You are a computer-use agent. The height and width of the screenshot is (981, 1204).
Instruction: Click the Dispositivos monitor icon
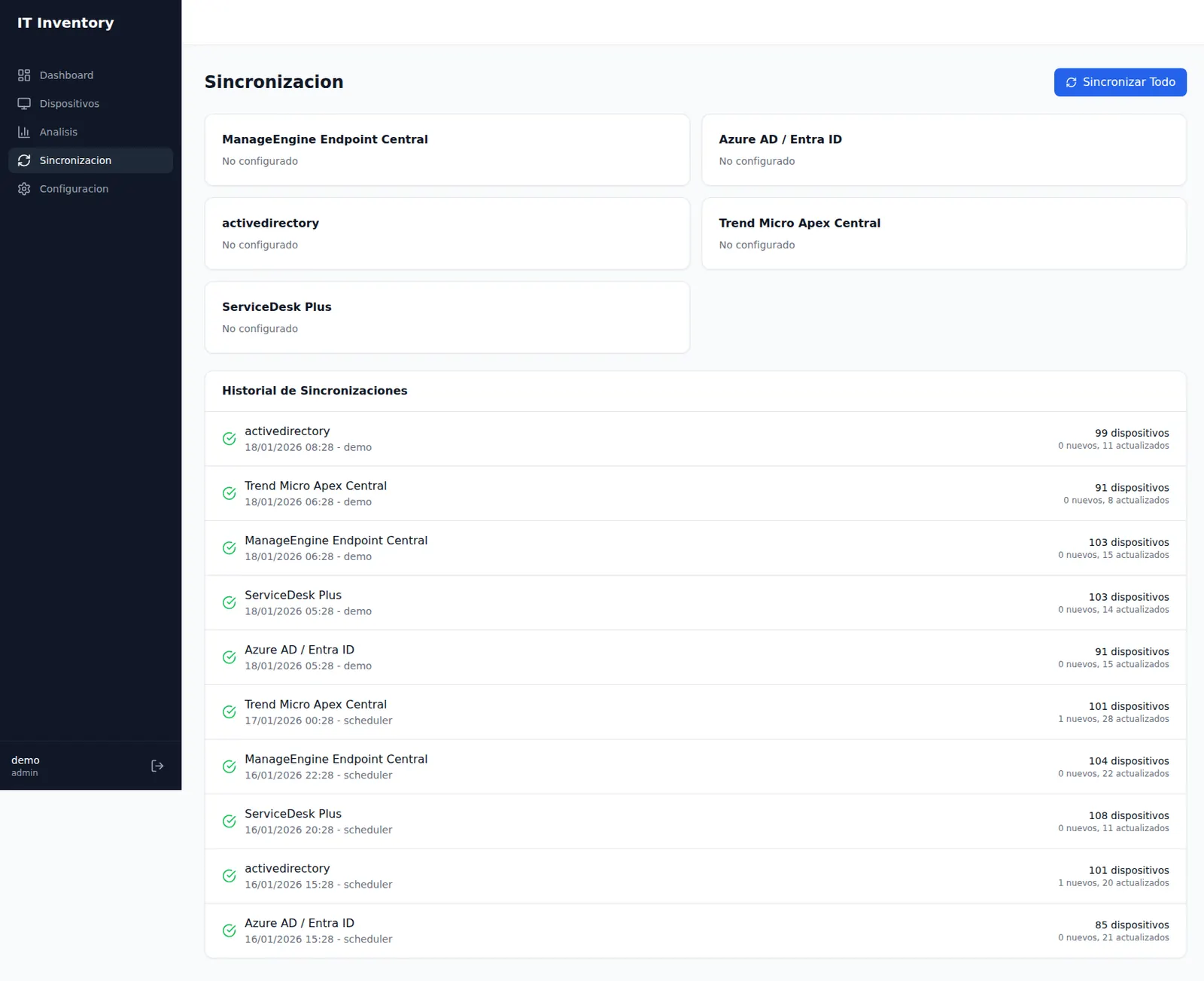point(24,104)
